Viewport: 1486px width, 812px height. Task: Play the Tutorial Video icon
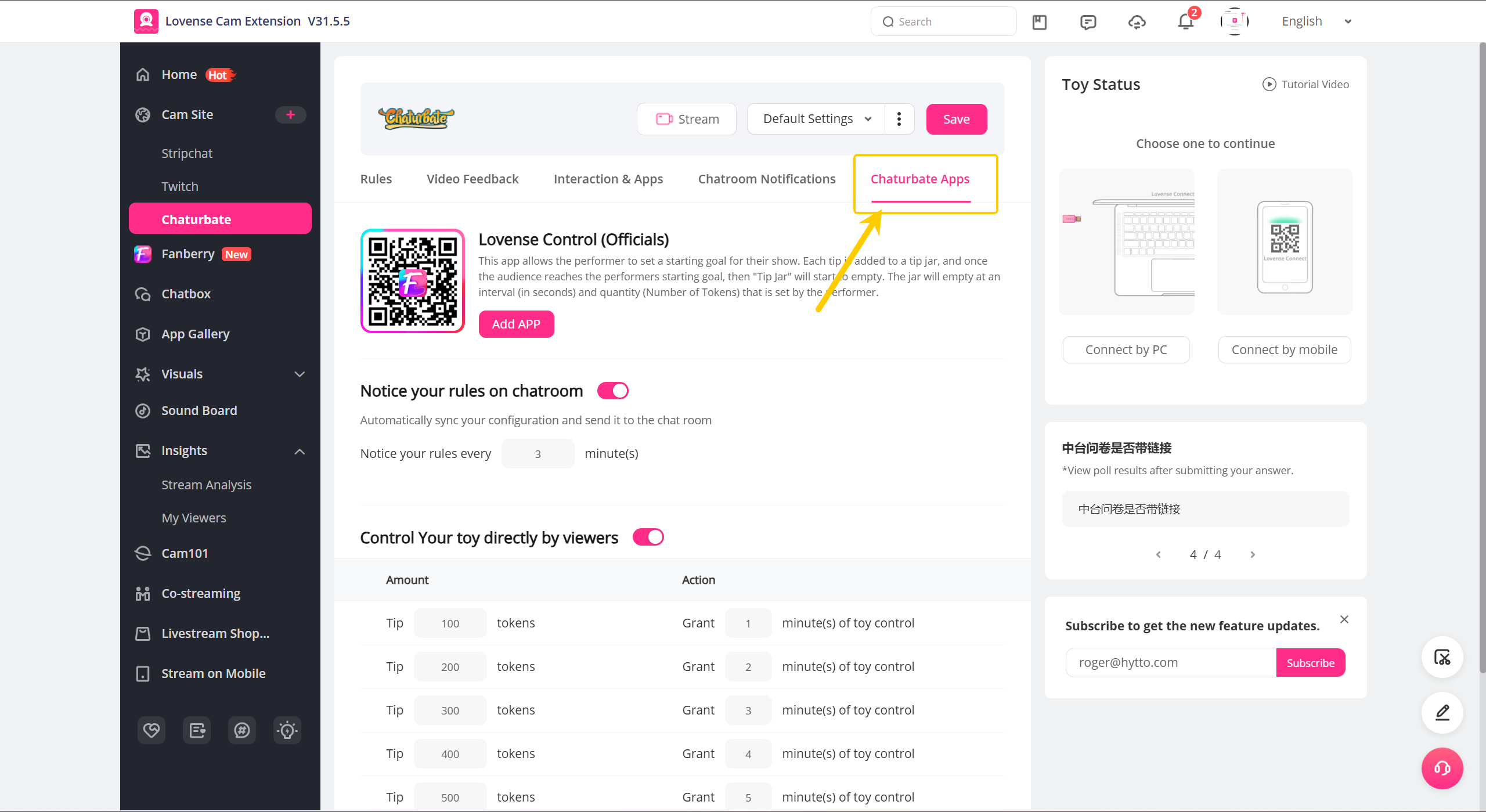pos(1269,85)
